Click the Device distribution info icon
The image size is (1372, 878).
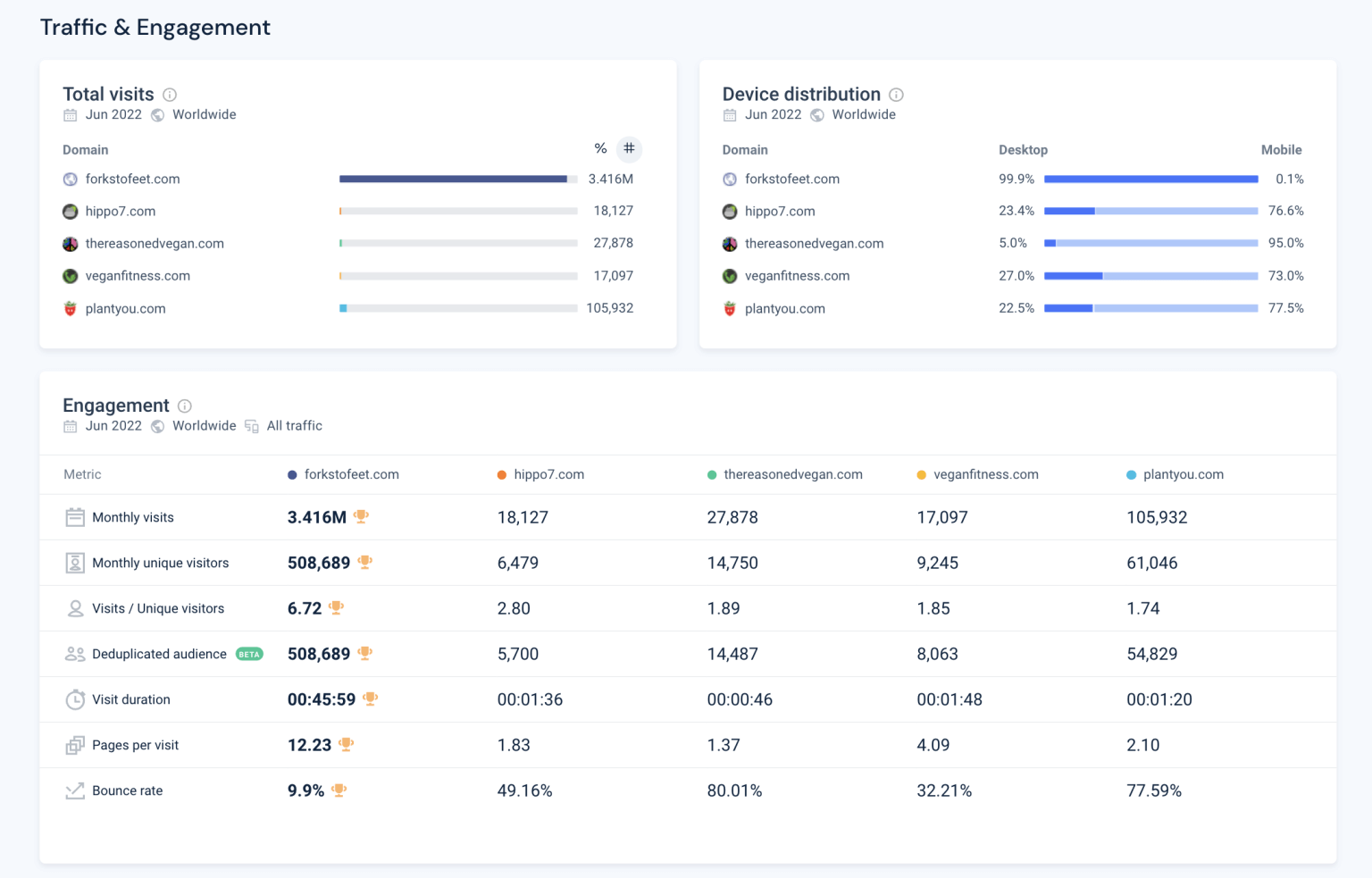point(896,95)
